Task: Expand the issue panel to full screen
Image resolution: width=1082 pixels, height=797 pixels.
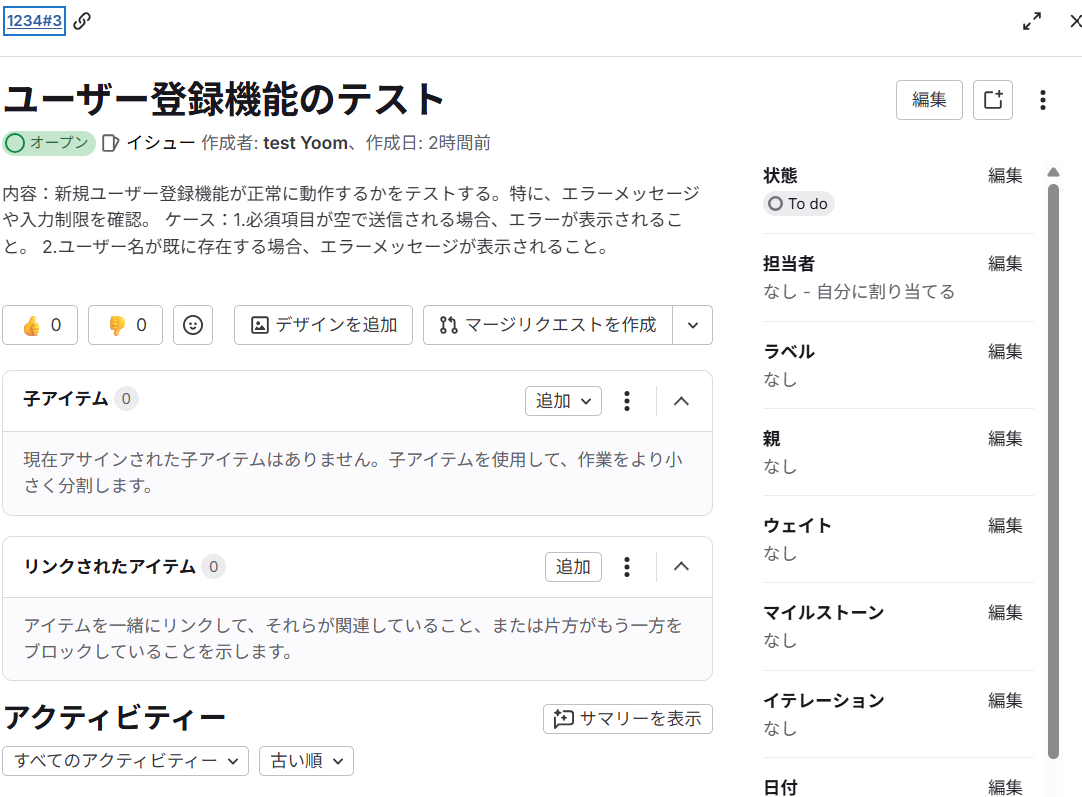Action: coord(1032,21)
